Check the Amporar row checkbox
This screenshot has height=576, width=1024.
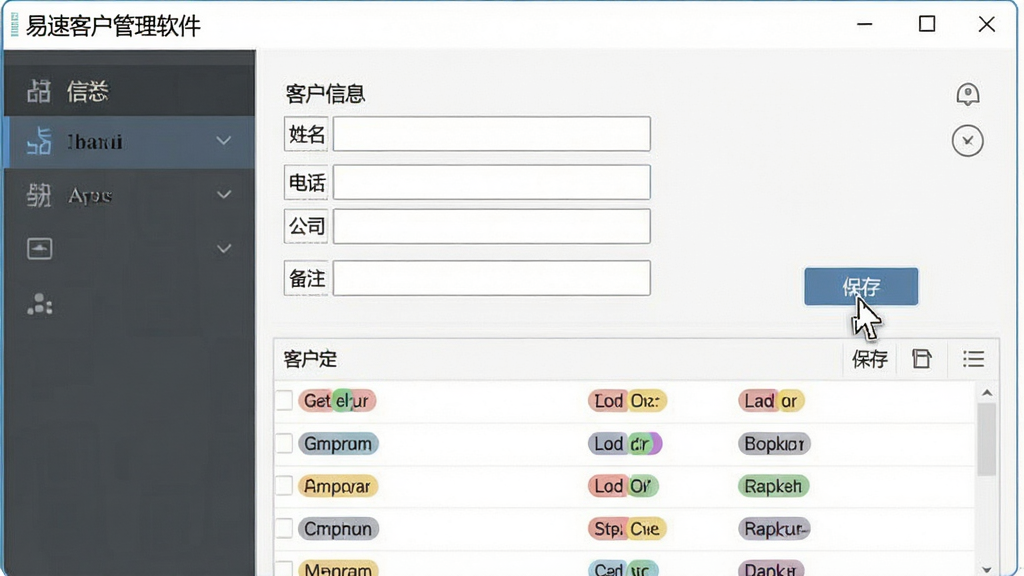click(284, 486)
